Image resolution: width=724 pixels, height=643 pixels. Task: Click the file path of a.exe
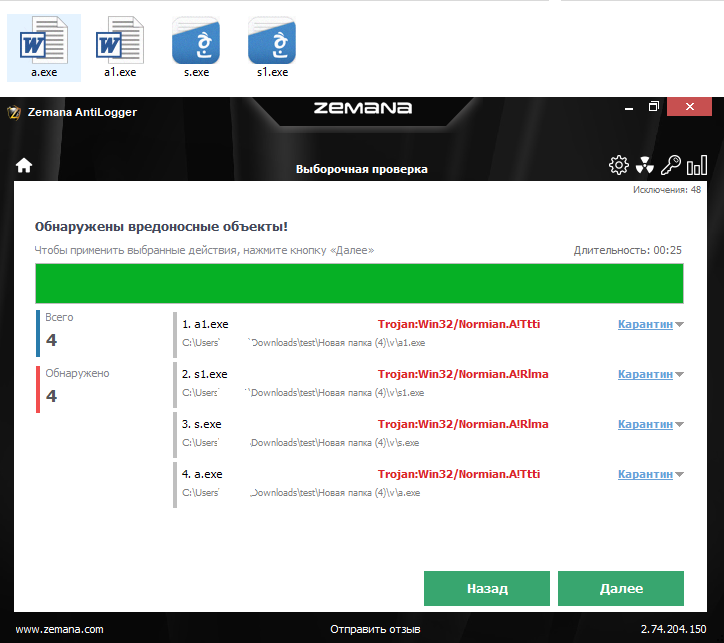point(301,493)
